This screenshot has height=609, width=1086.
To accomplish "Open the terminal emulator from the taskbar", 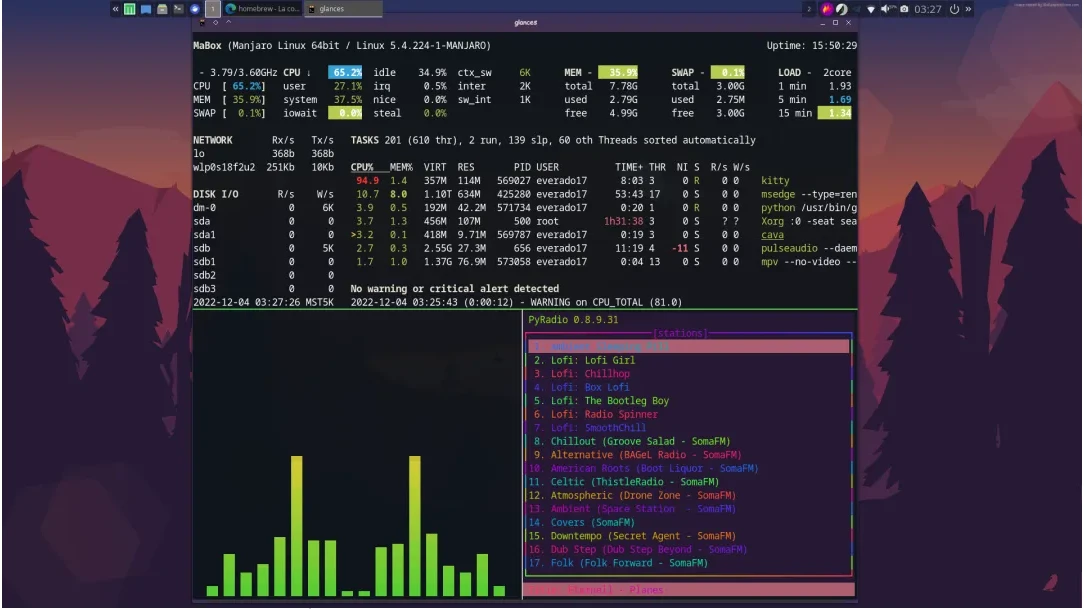I will point(178,8).
